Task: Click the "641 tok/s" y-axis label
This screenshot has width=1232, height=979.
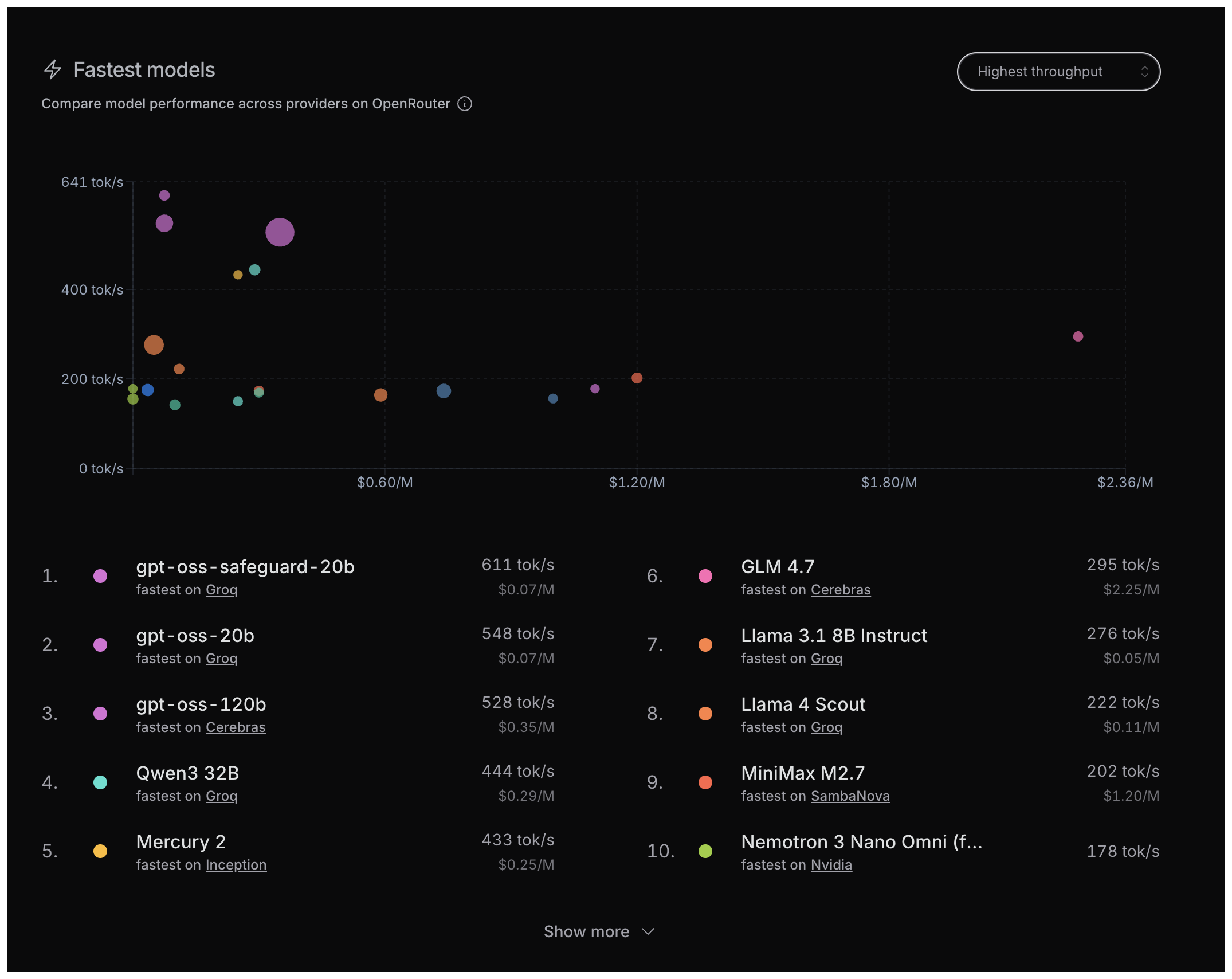Action: coord(92,182)
